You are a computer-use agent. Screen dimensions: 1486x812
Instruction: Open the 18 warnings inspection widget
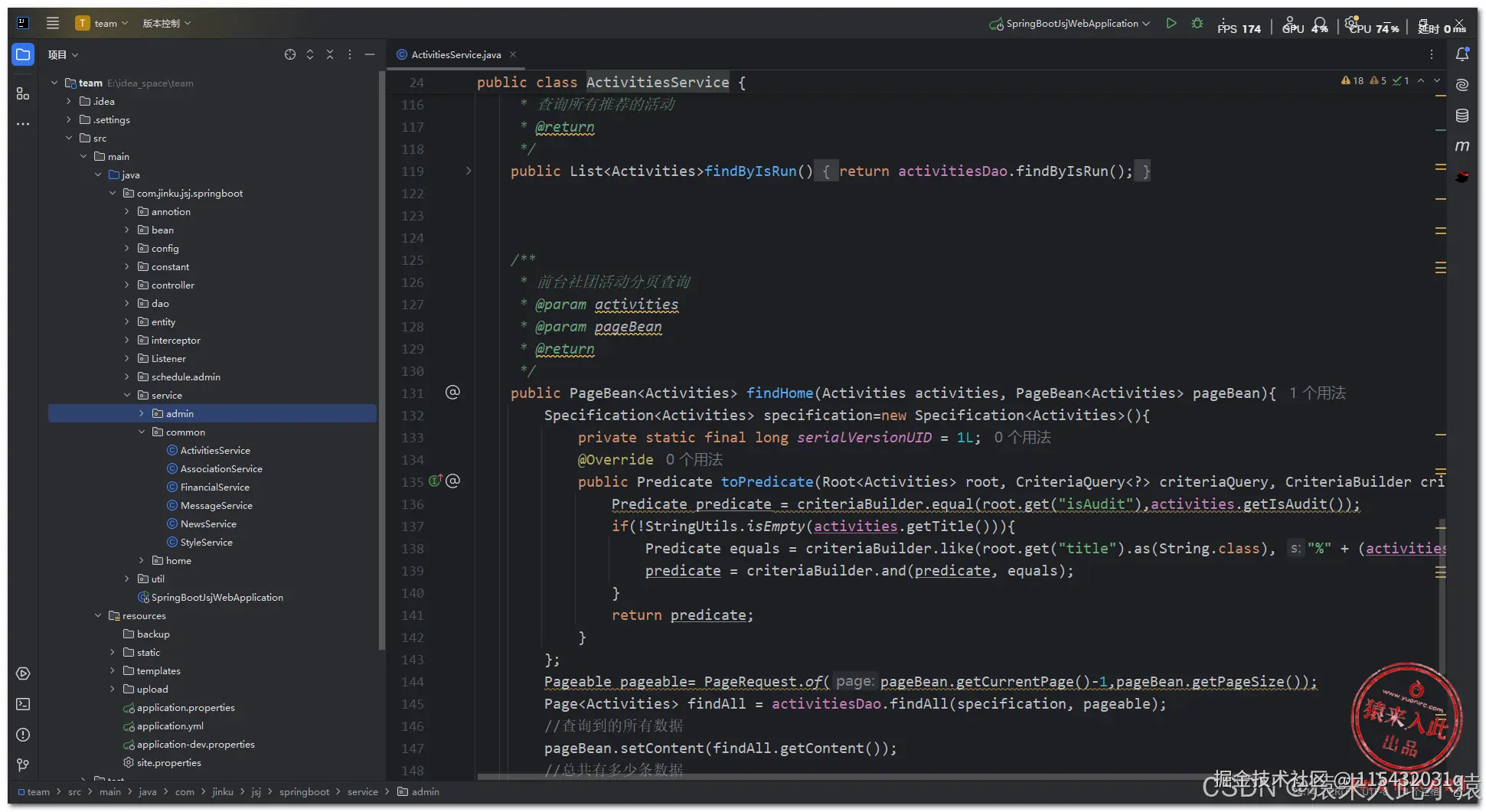pos(1353,80)
